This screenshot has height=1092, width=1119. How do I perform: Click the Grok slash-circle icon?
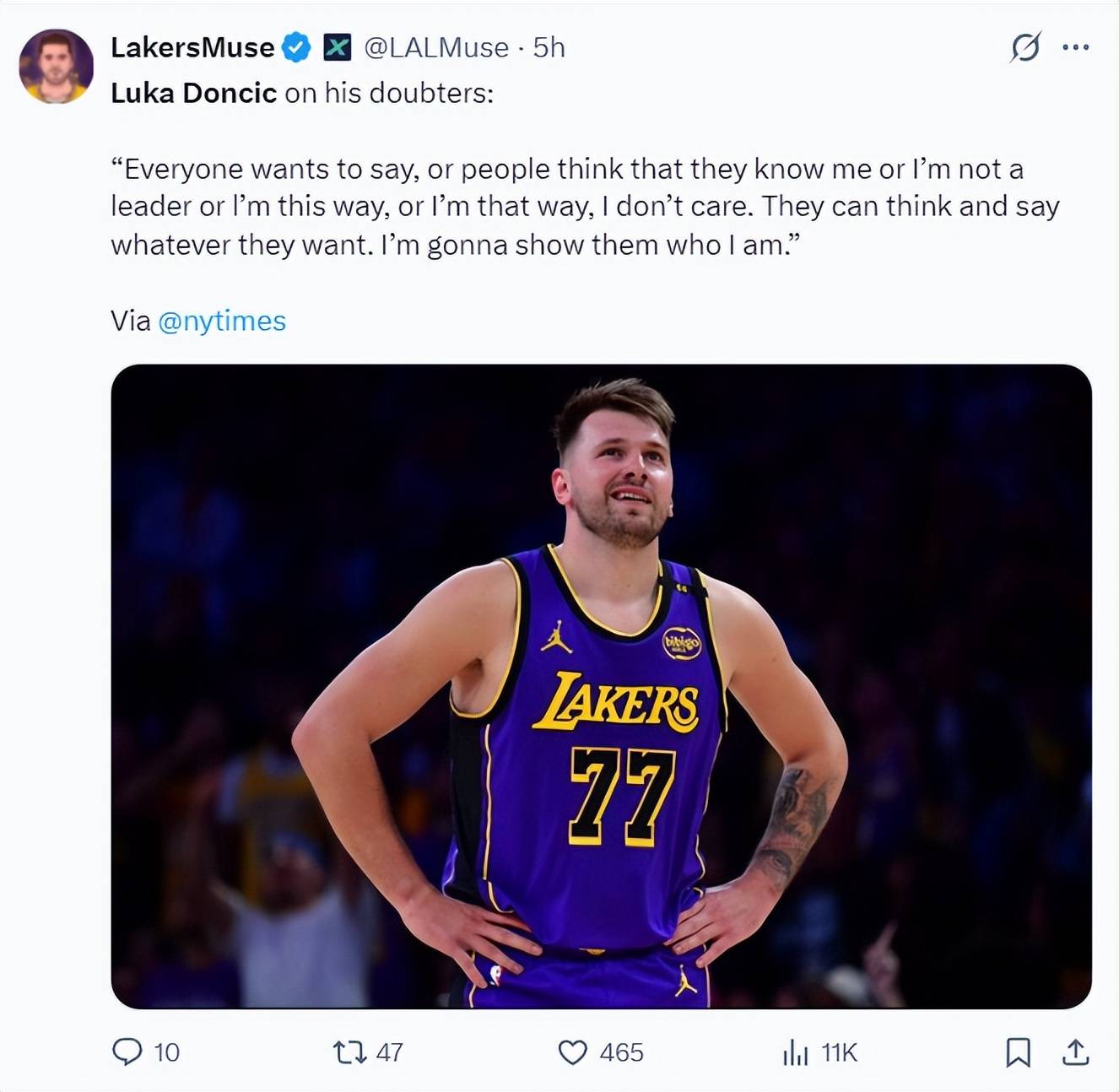tap(1025, 47)
